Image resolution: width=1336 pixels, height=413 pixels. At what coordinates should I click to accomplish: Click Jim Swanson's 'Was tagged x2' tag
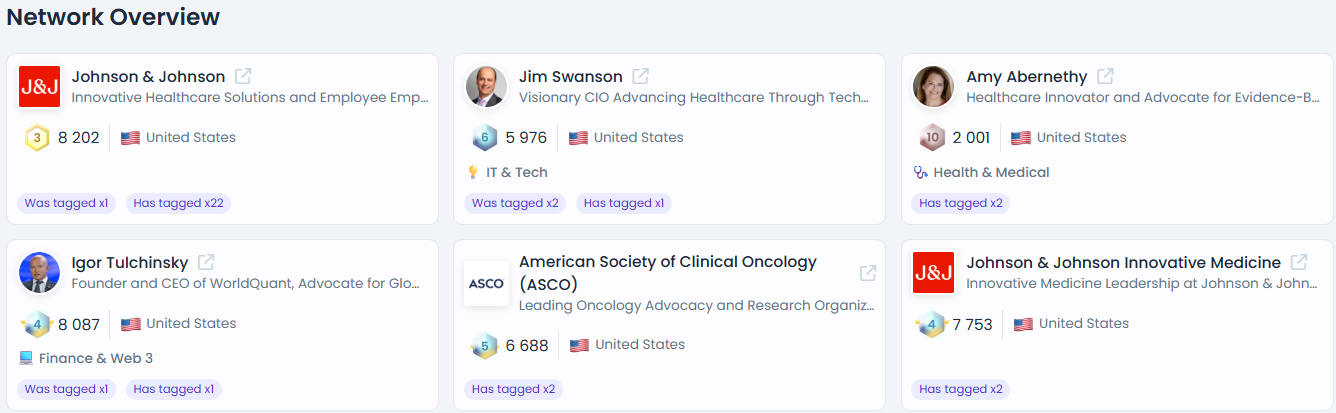coord(515,203)
